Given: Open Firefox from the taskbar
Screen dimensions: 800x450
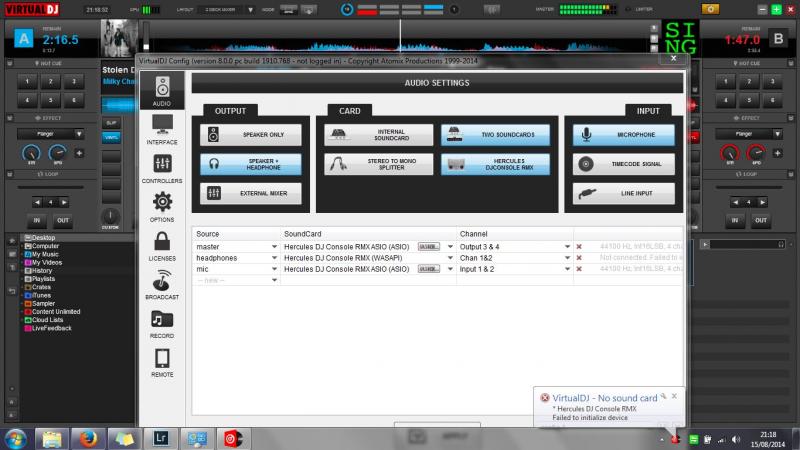Looking at the screenshot, I should click(x=88, y=439).
